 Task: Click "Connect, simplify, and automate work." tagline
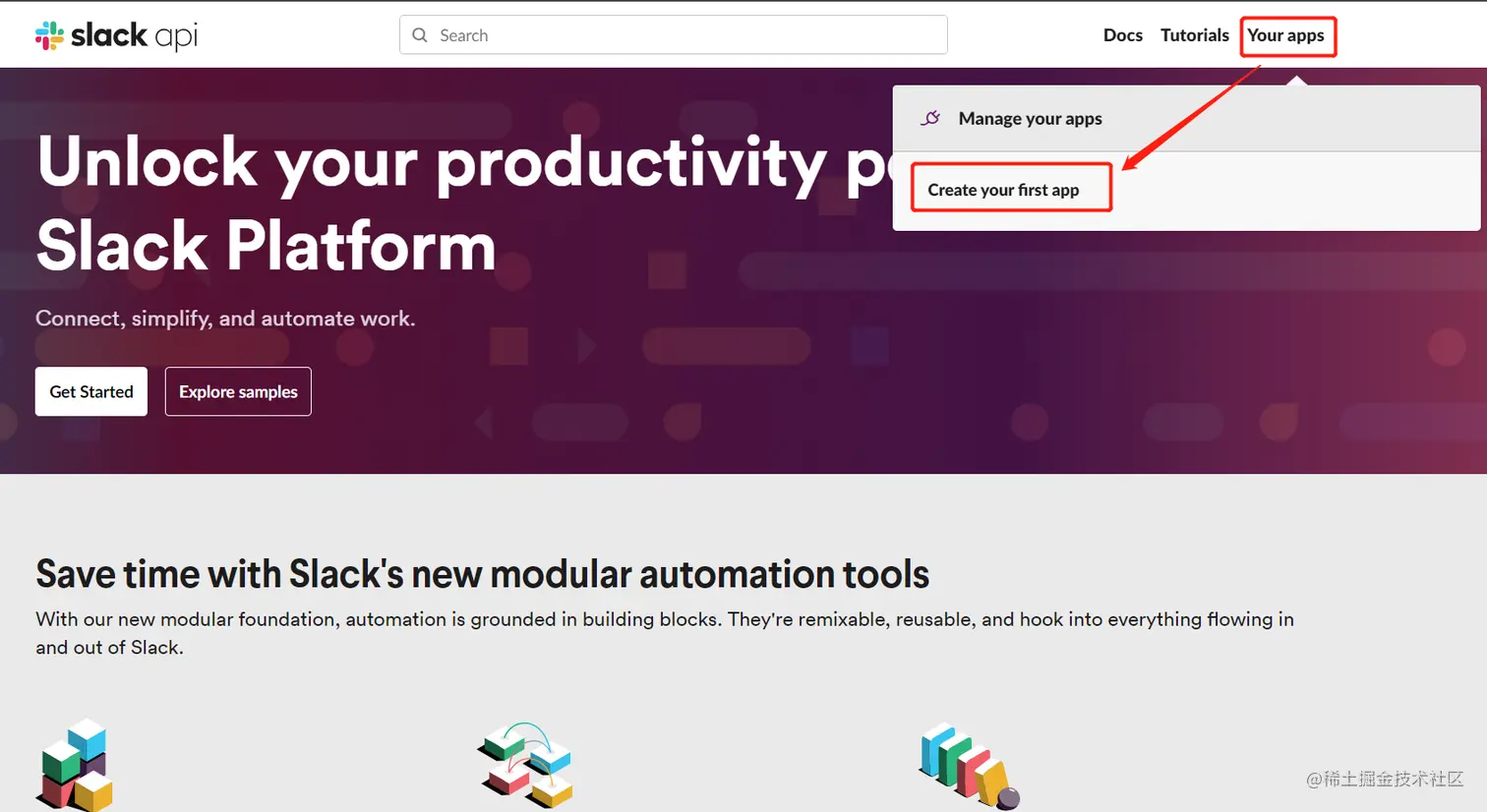pyautogui.click(x=225, y=319)
